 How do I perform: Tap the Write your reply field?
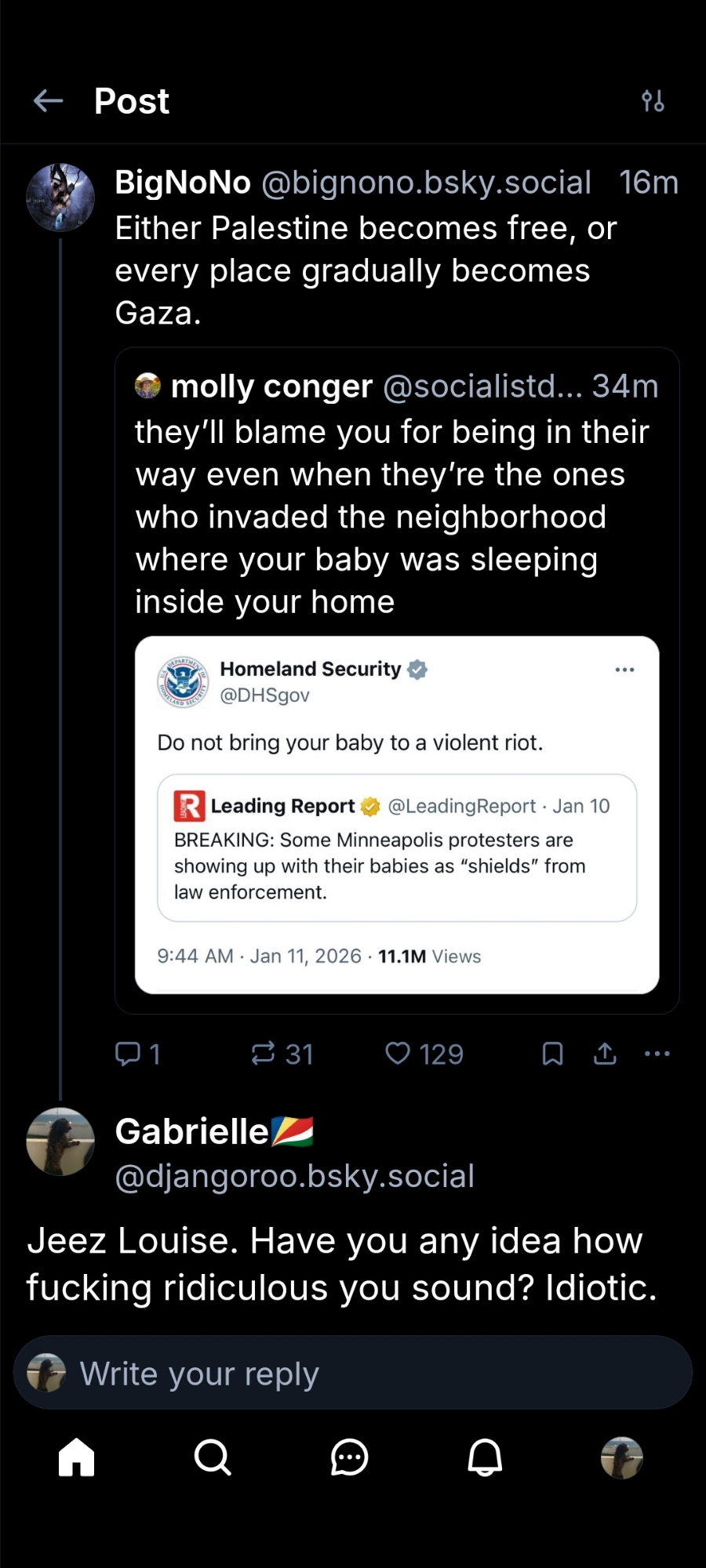point(353,1374)
